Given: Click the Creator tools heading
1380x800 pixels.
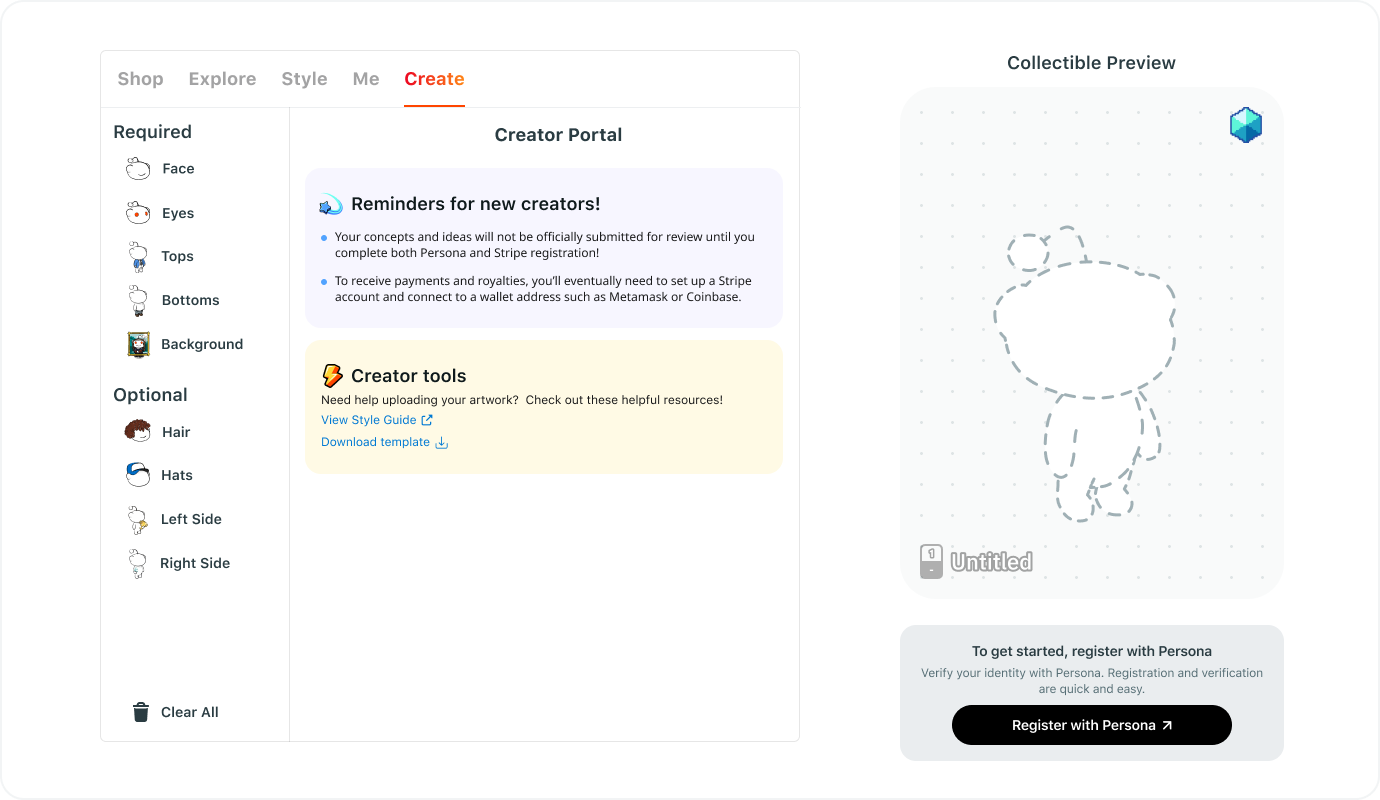Looking at the screenshot, I should pyautogui.click(x=408, y=376).
